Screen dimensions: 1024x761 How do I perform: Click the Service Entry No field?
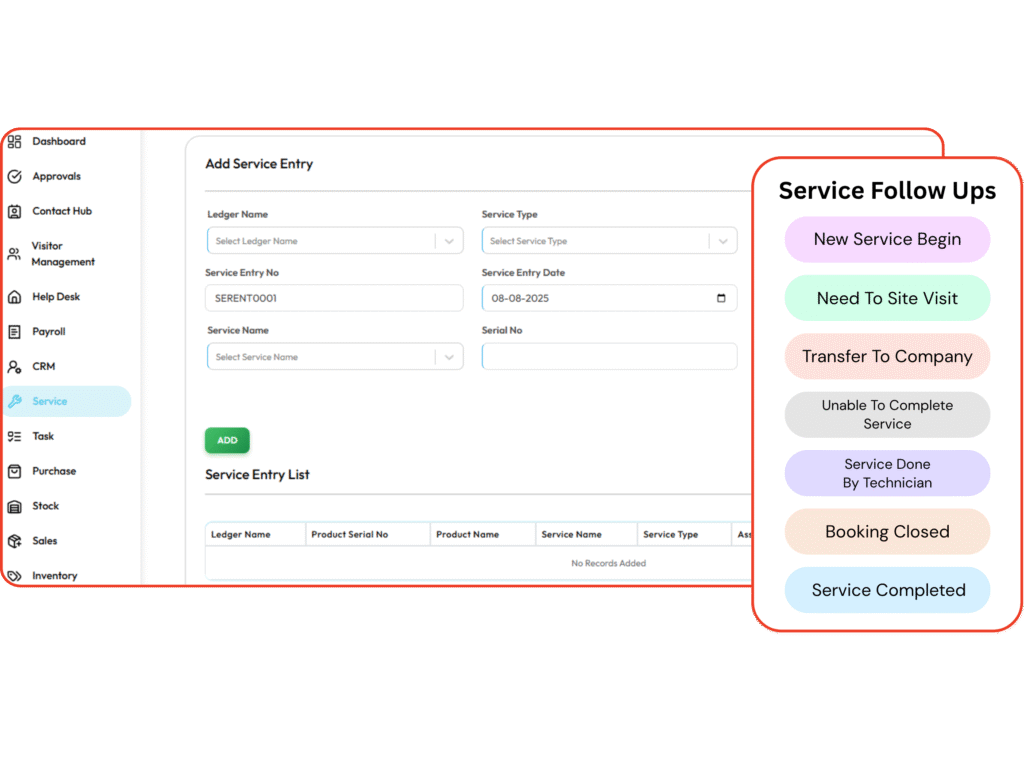point(334,299)
